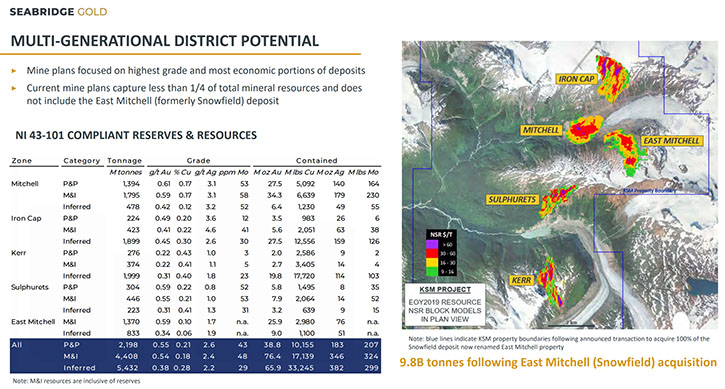
Task: Select the All P&P totals row
Action: (196, 345)
